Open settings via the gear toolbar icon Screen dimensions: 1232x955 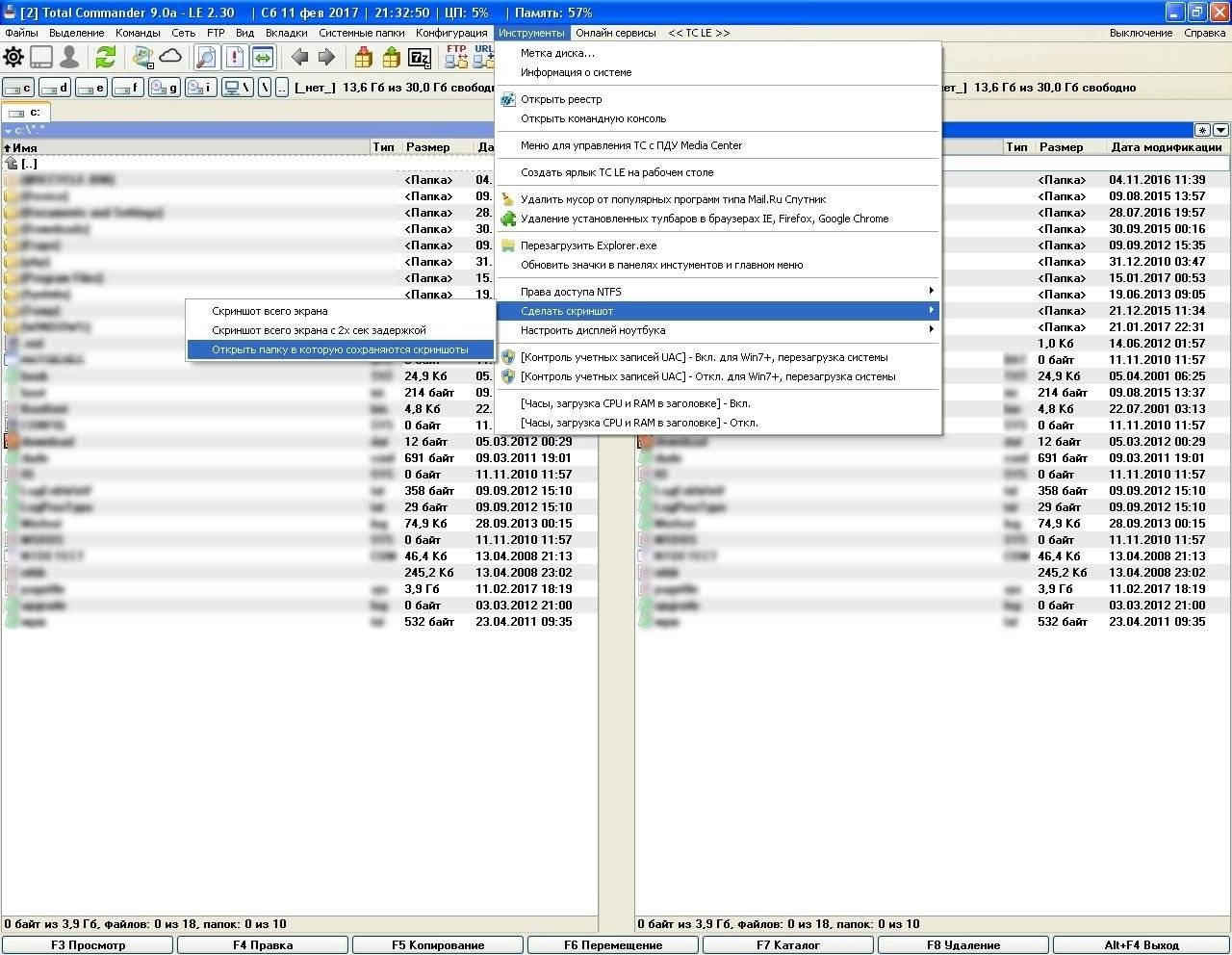pos(13,57)
